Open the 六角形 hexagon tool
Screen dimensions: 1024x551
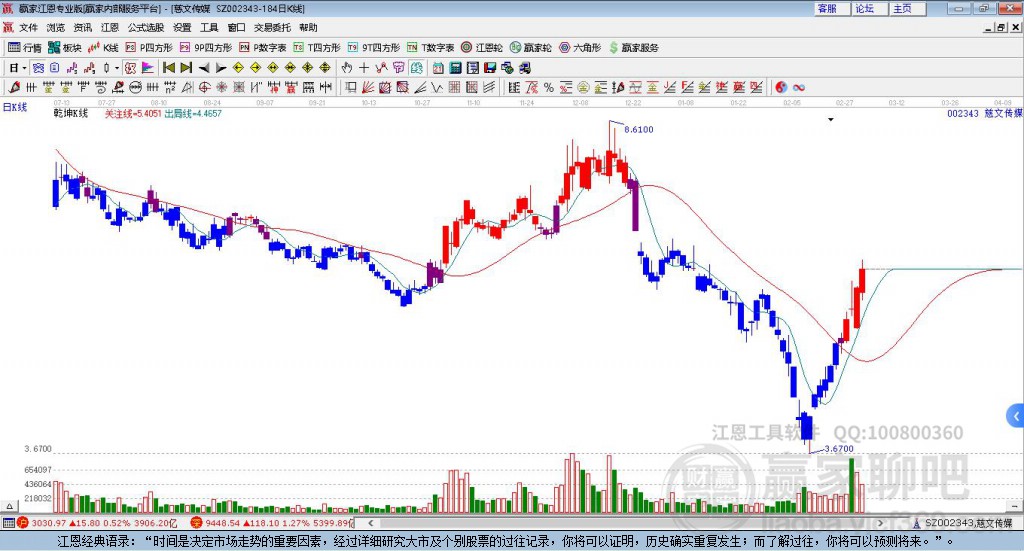580,48
